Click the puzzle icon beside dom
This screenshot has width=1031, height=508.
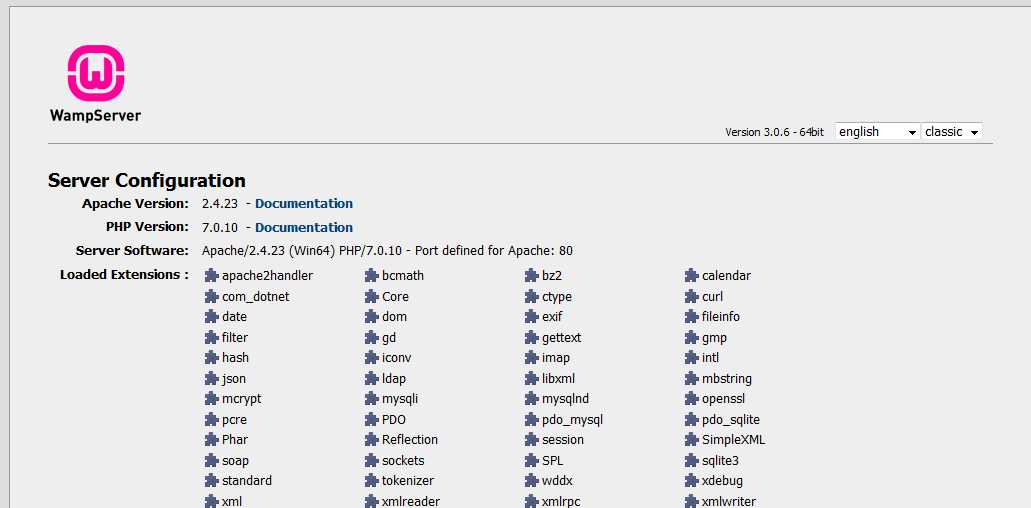pos(372,317)
